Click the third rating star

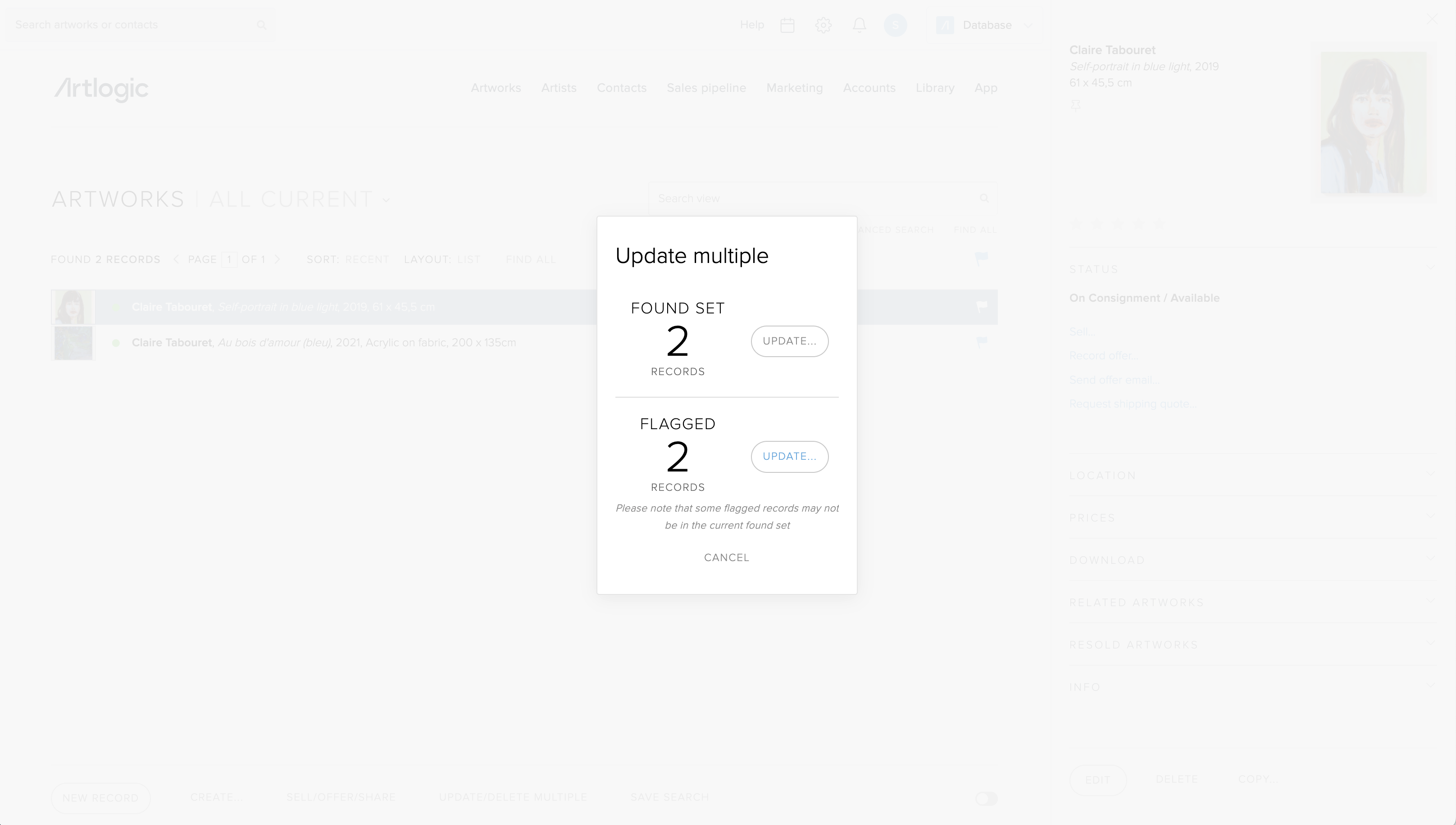tap(1118, 225)
